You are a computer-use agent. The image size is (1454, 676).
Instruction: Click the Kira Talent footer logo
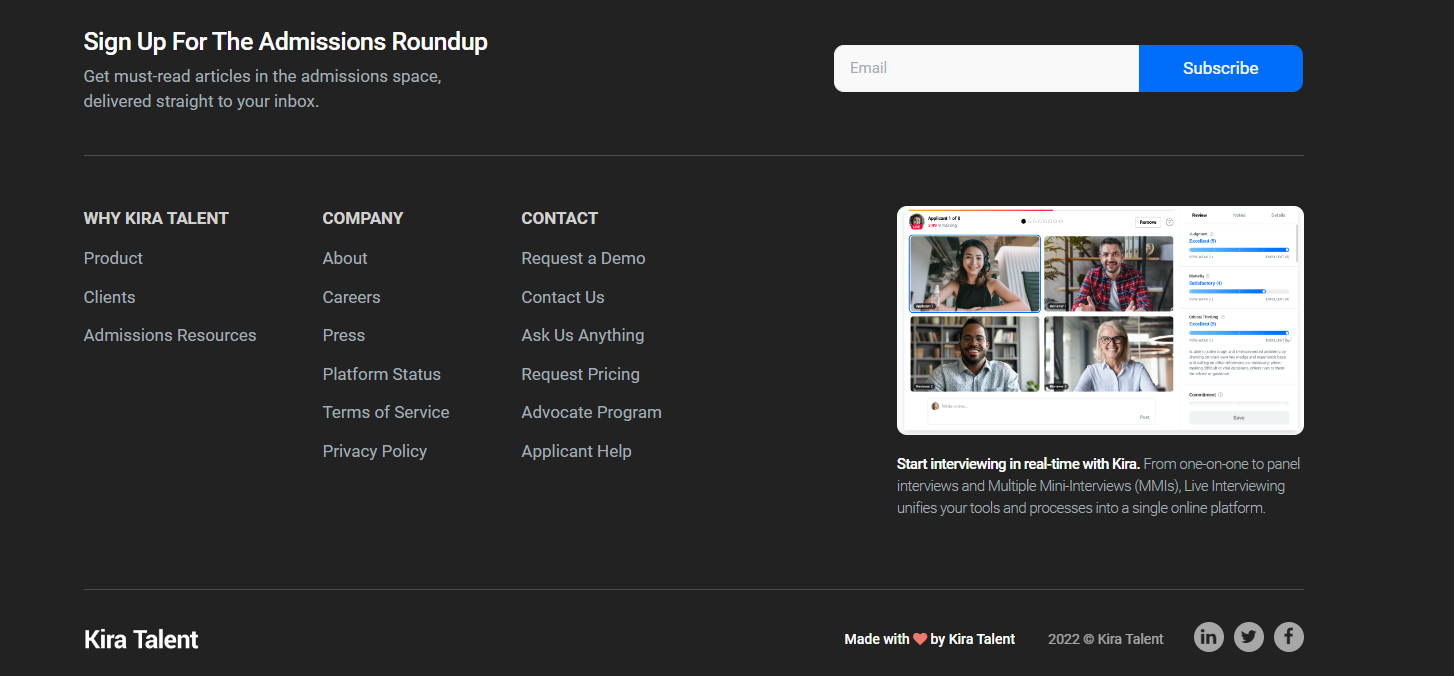141,639
